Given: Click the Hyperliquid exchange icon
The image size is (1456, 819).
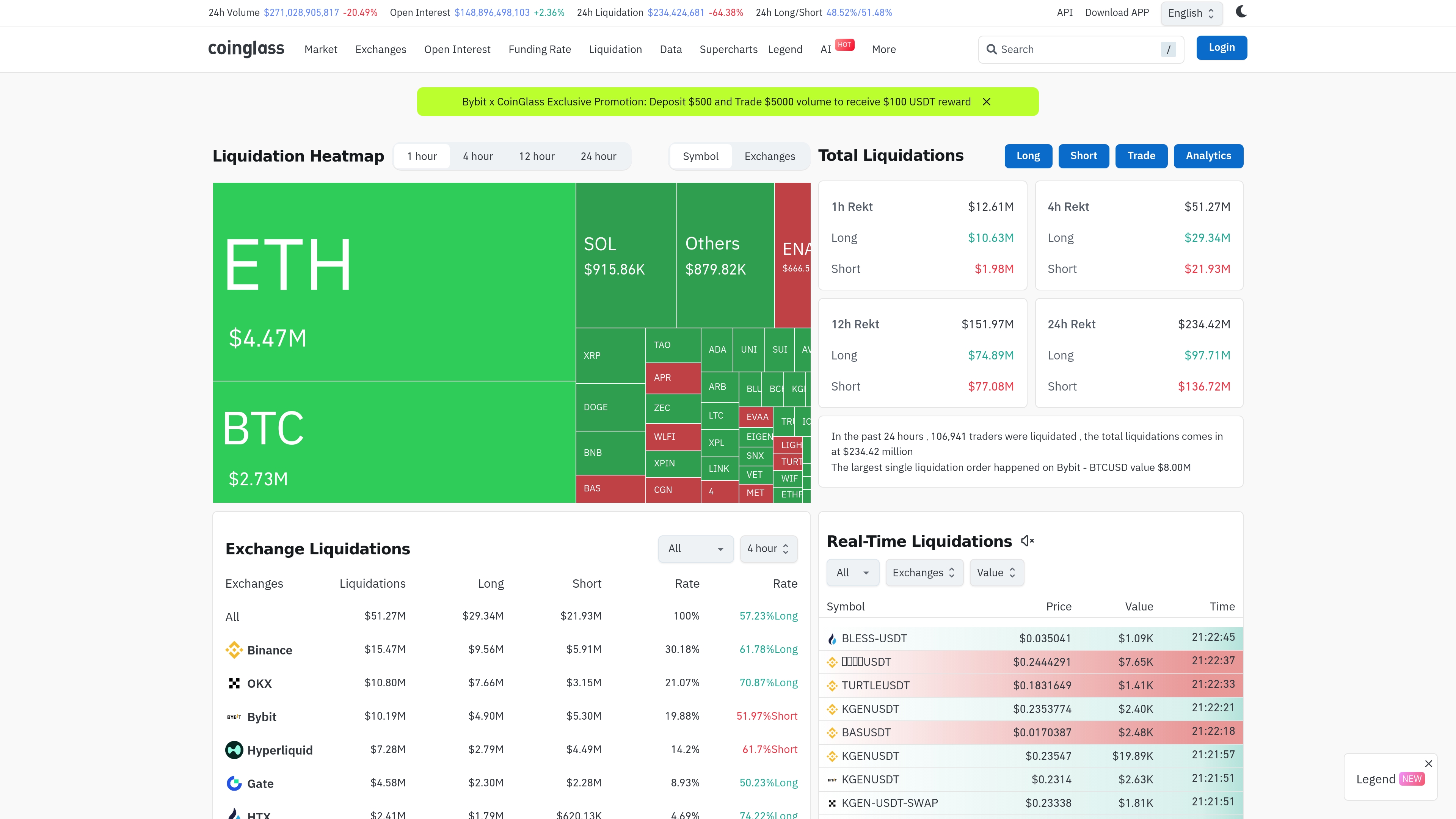Looking at the screenshot, I should tap(234, 750).
